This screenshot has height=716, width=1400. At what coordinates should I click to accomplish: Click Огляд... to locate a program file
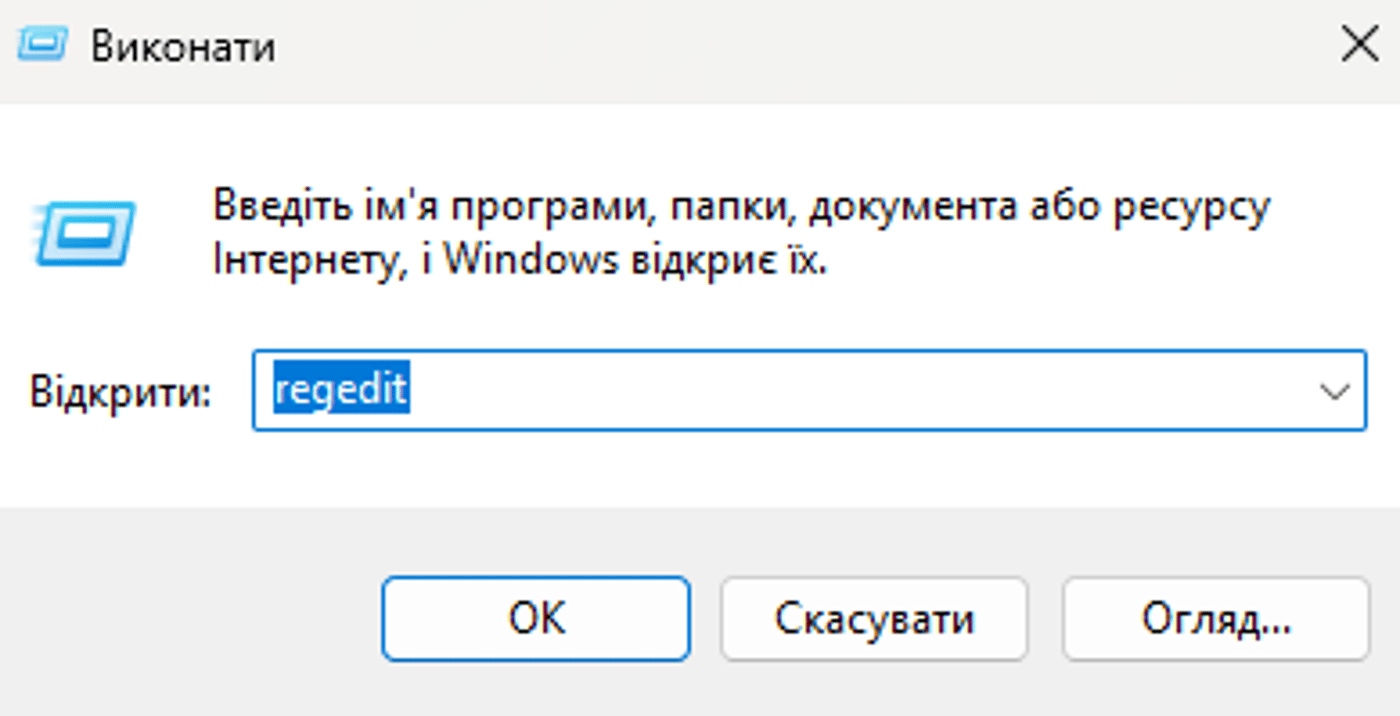[1215, 618]
